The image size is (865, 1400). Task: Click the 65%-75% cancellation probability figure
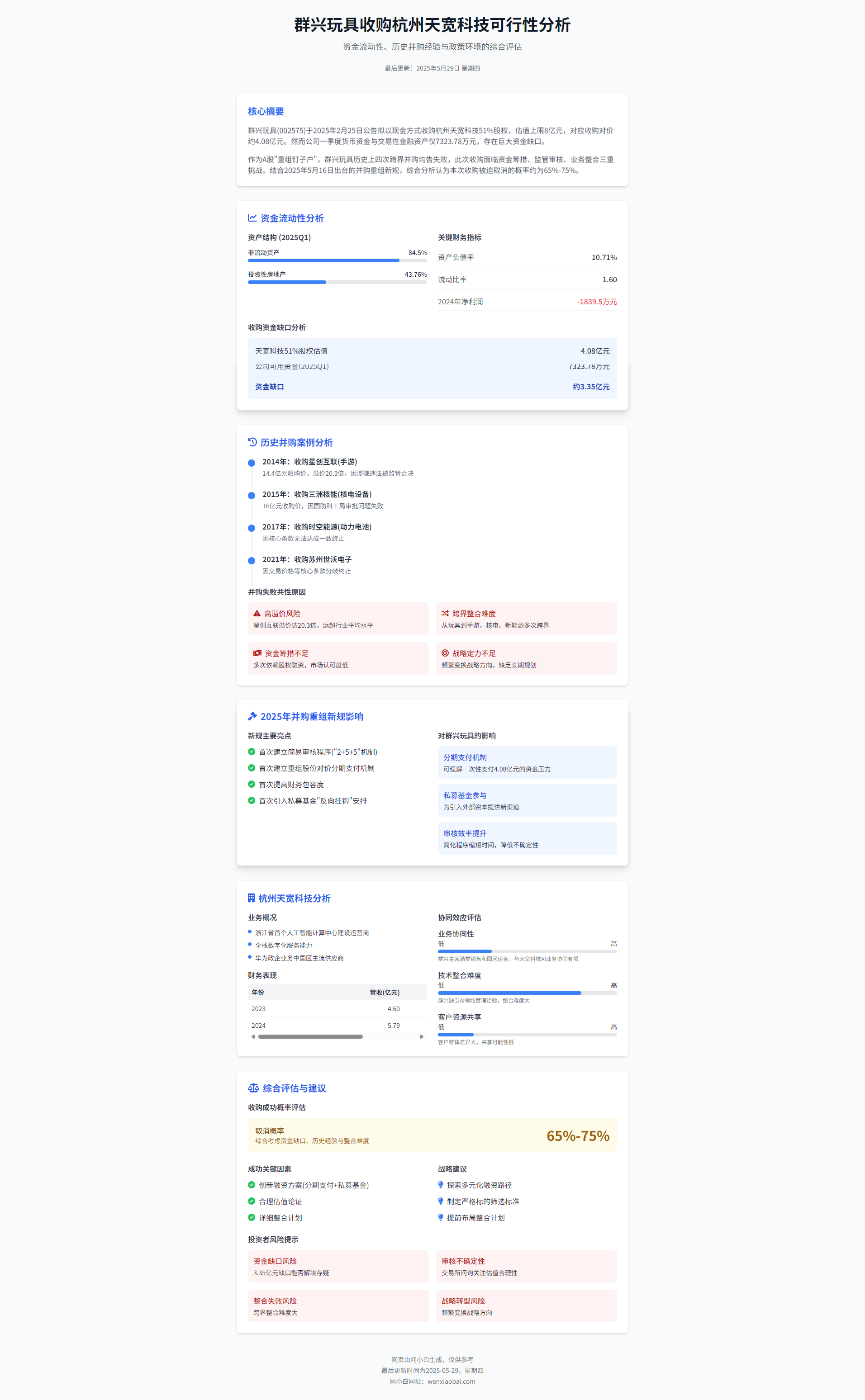point(578,1136)
